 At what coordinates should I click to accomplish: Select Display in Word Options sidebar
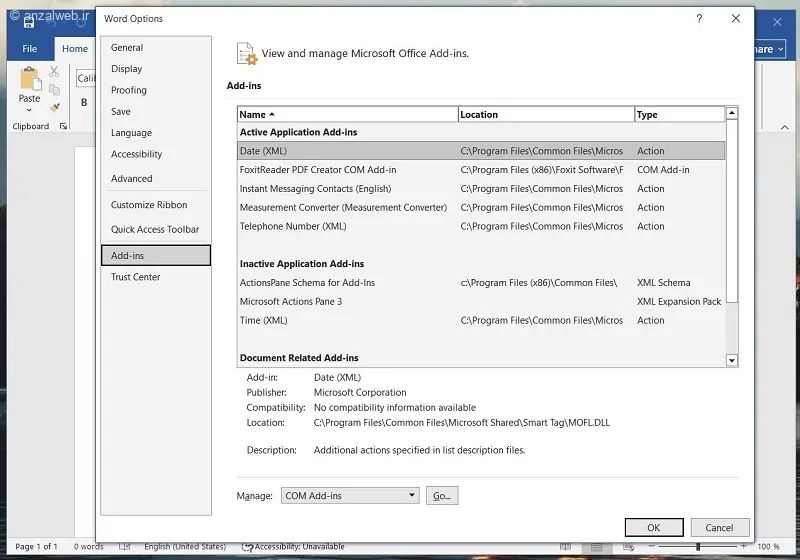(156, 69)
